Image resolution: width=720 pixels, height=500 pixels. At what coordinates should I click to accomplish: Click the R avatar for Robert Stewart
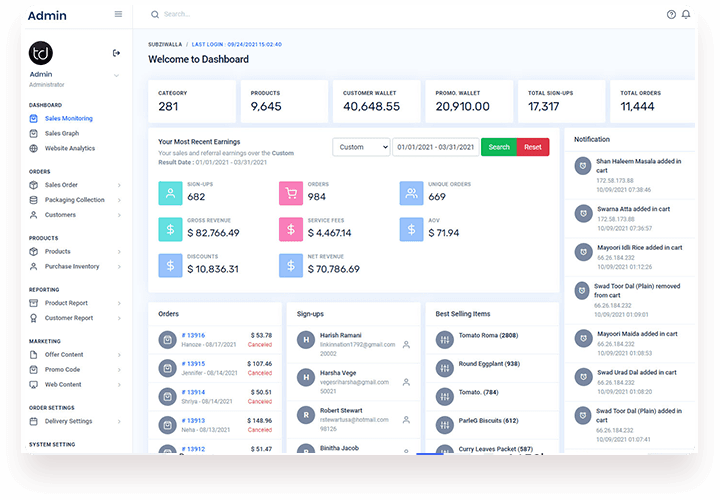tap(306, 416)
